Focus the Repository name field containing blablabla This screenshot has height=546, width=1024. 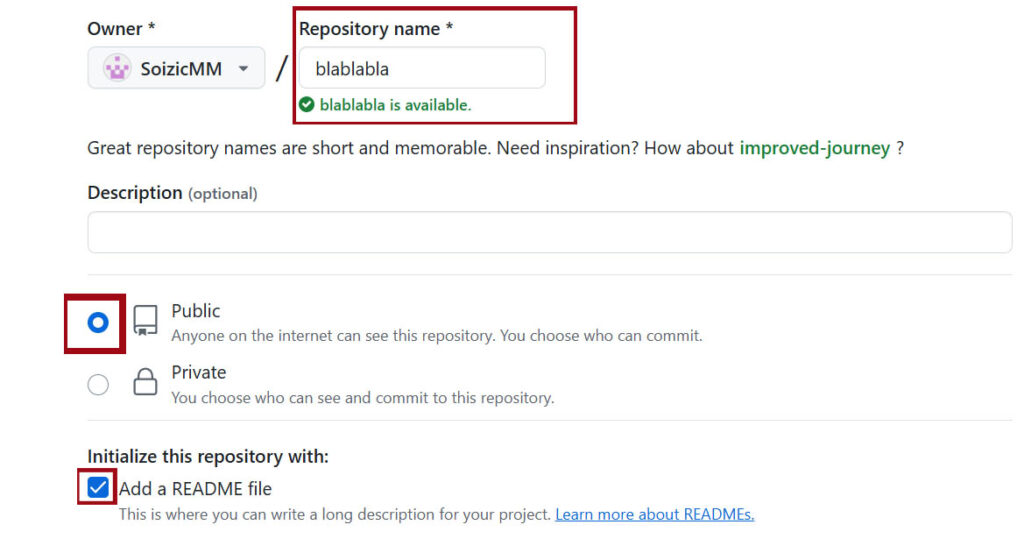click(422, 68)
